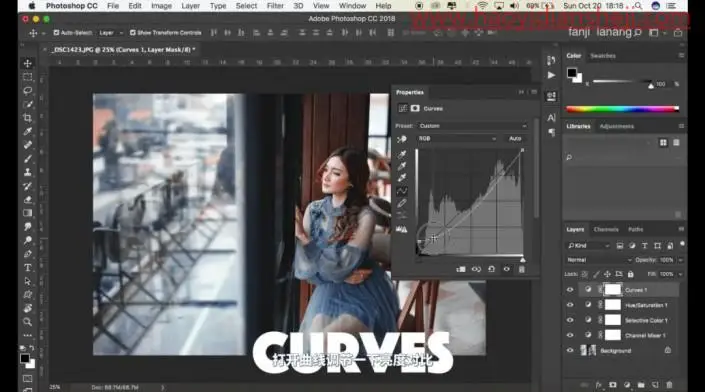Open the Preset Custom dropdown
Viewport: 705px width, 392px height.
point(473,126)
